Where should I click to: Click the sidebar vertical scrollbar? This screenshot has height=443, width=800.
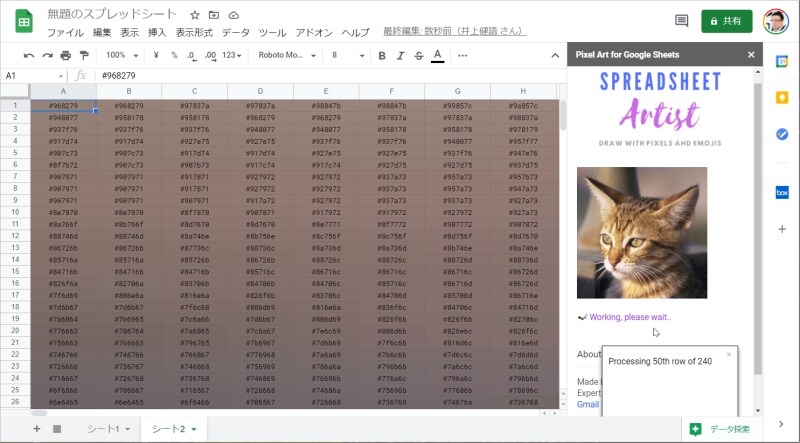point(758,229)
